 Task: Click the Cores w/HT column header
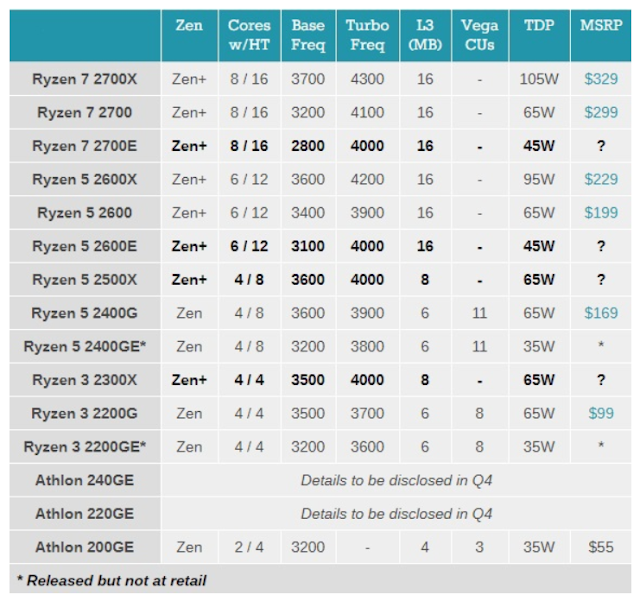tap(249, 35)
